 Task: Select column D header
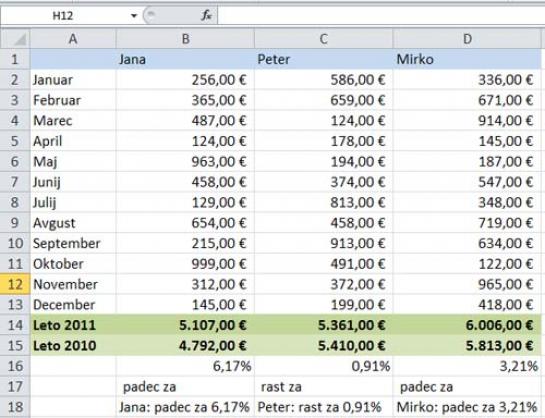467,39
